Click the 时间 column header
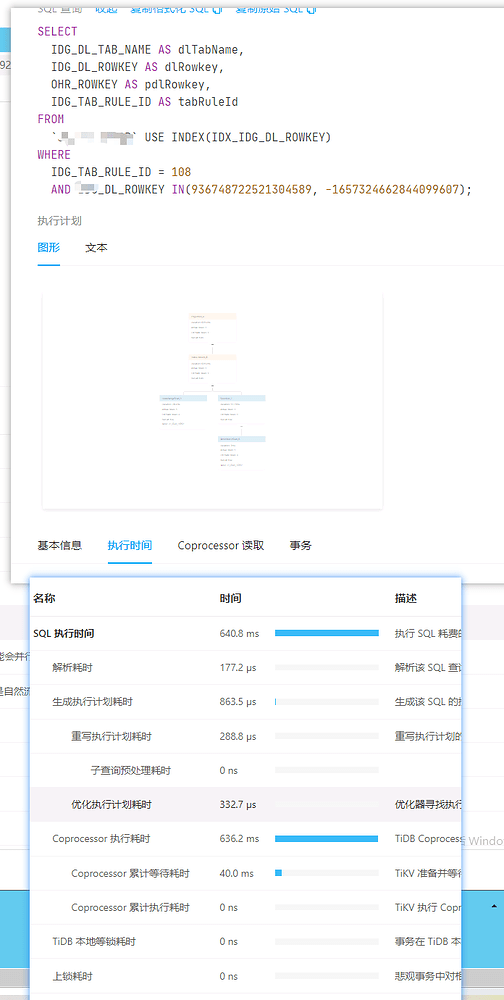The width and height of the screenshot is (504, 1000). pos(230,599)
